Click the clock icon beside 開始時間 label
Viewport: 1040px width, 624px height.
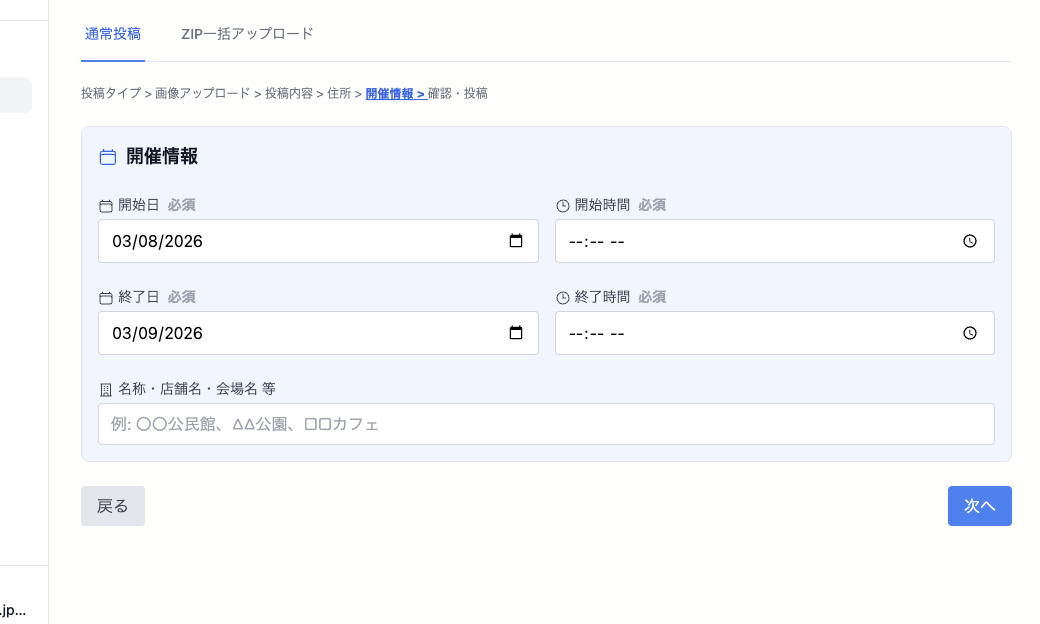[x=563, y=206]
